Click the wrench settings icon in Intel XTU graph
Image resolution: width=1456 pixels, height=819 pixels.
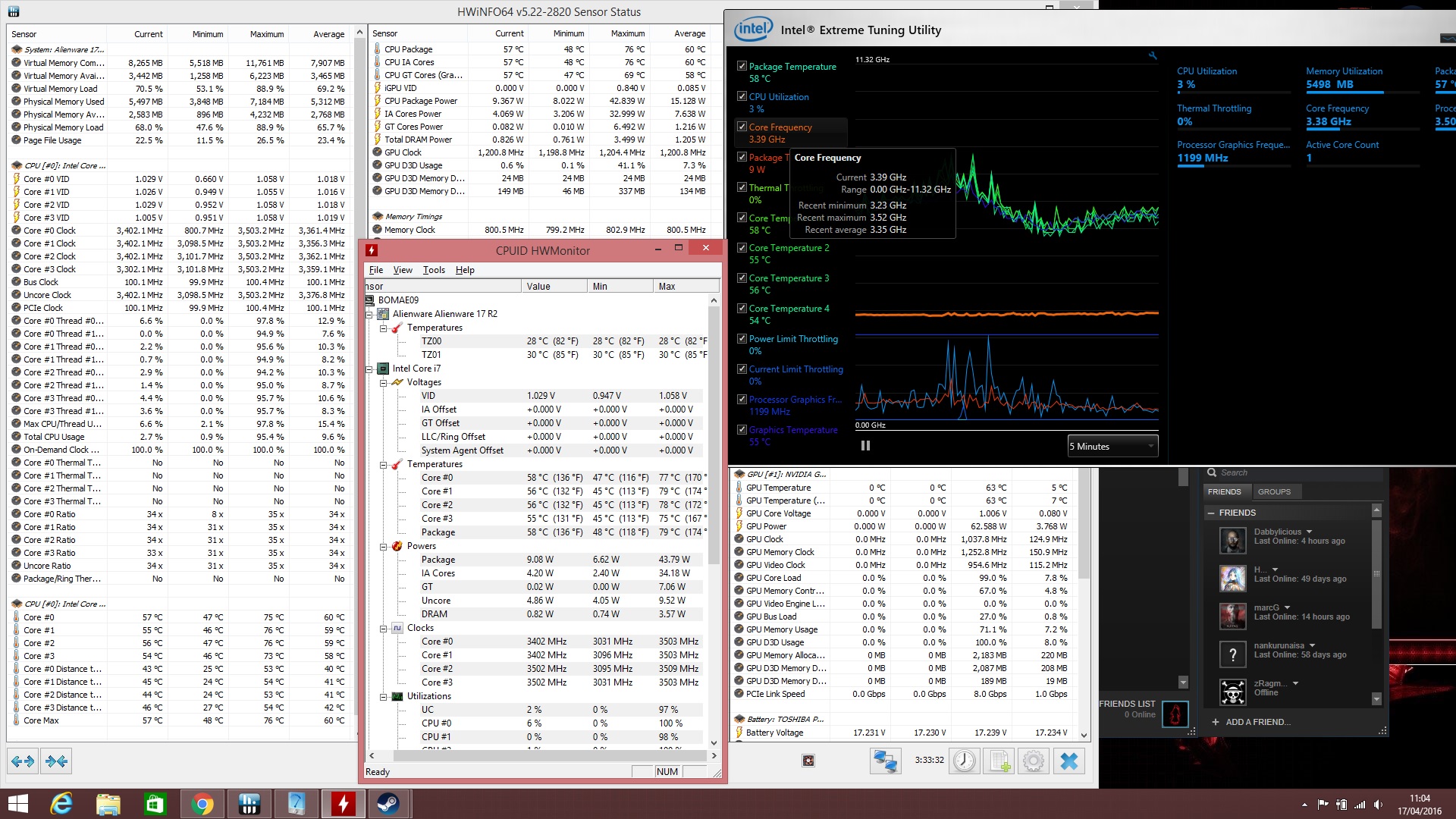[1153, 55]
